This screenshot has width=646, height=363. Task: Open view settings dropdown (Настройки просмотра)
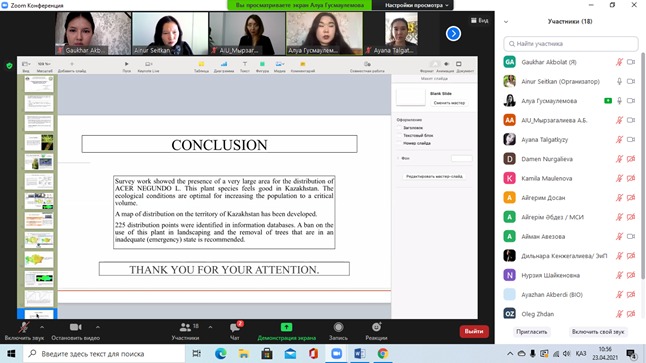(x=417, y=5)
